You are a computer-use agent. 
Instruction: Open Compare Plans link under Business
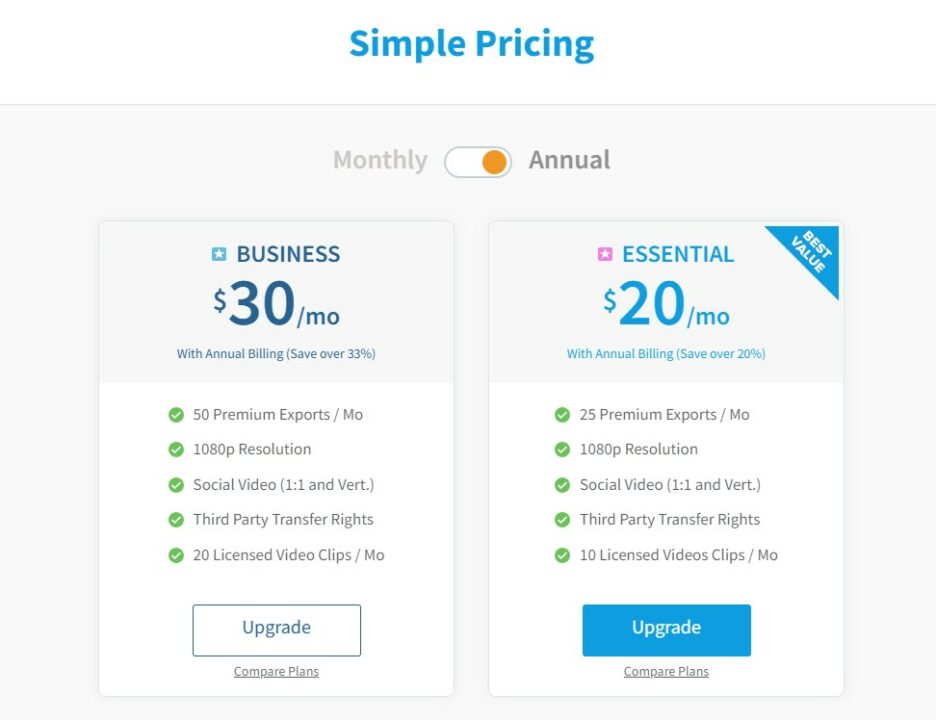276,672
